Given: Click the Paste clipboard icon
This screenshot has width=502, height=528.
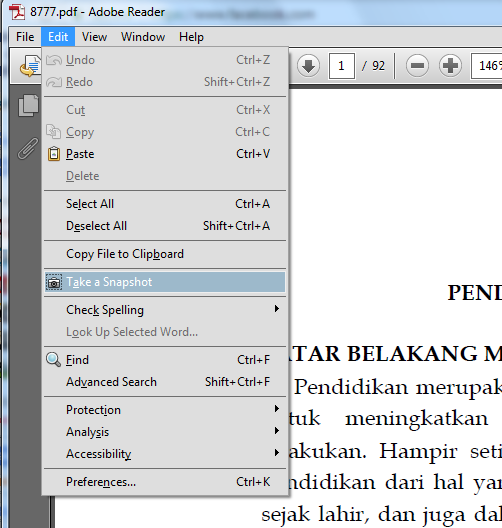Looking at the screenshot, I should click(54, 154).
